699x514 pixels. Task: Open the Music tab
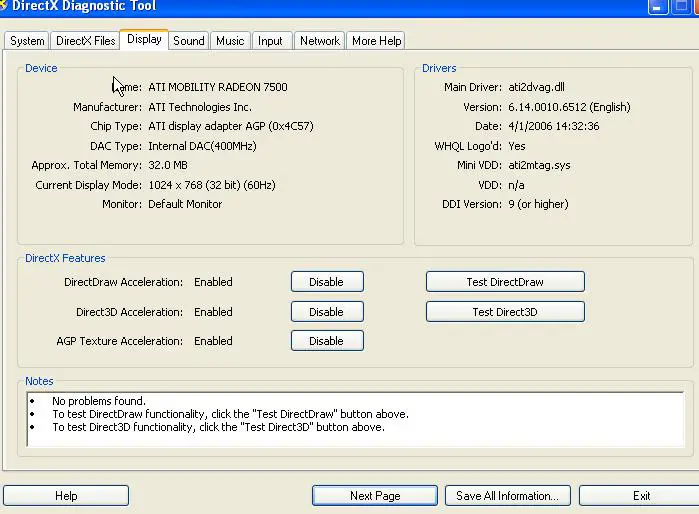click(x=230, y=41)
